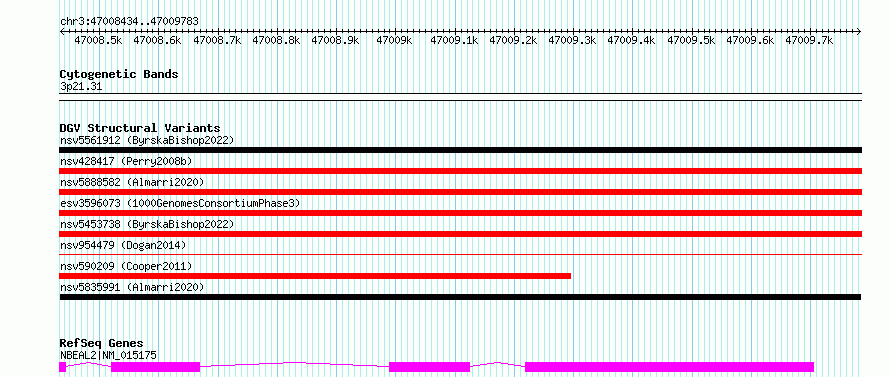Click the thin red nsv954479 variant line
The width and height of the screenshot is (890, 377).
click(461, 255)
